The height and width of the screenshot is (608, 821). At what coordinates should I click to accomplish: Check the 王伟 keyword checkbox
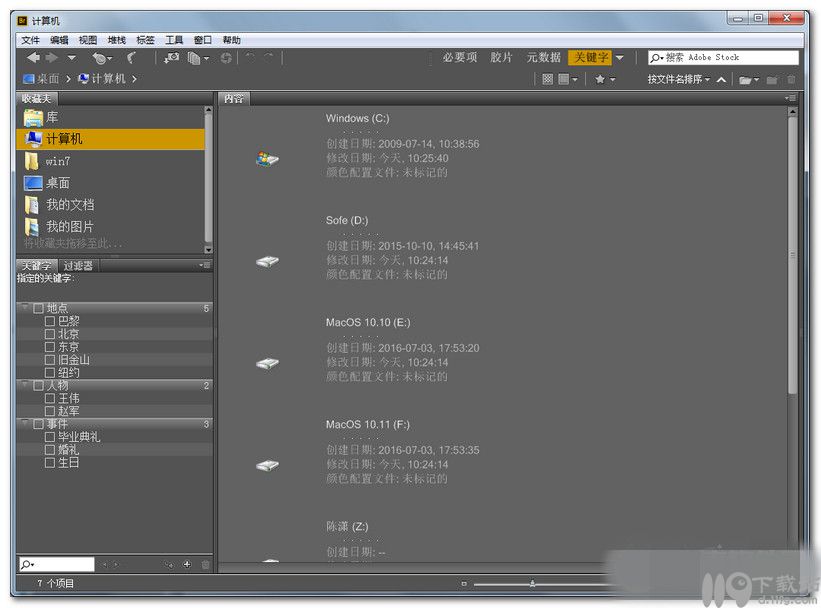[50, 399]
